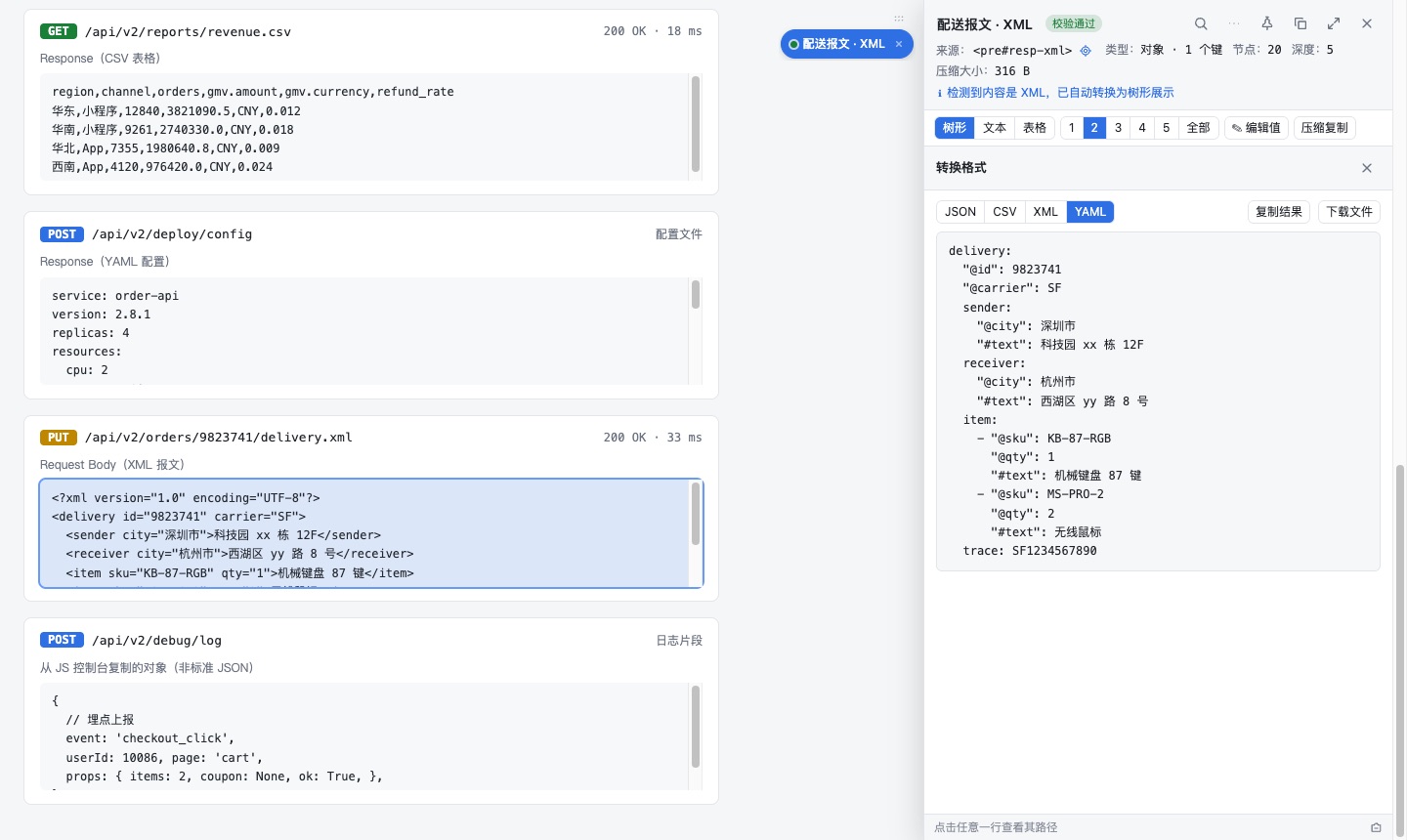Click the pre#resp-xml source text
Image resolution: width=1407 pixels, height=840 pixels.
(x=1023, y=50)
